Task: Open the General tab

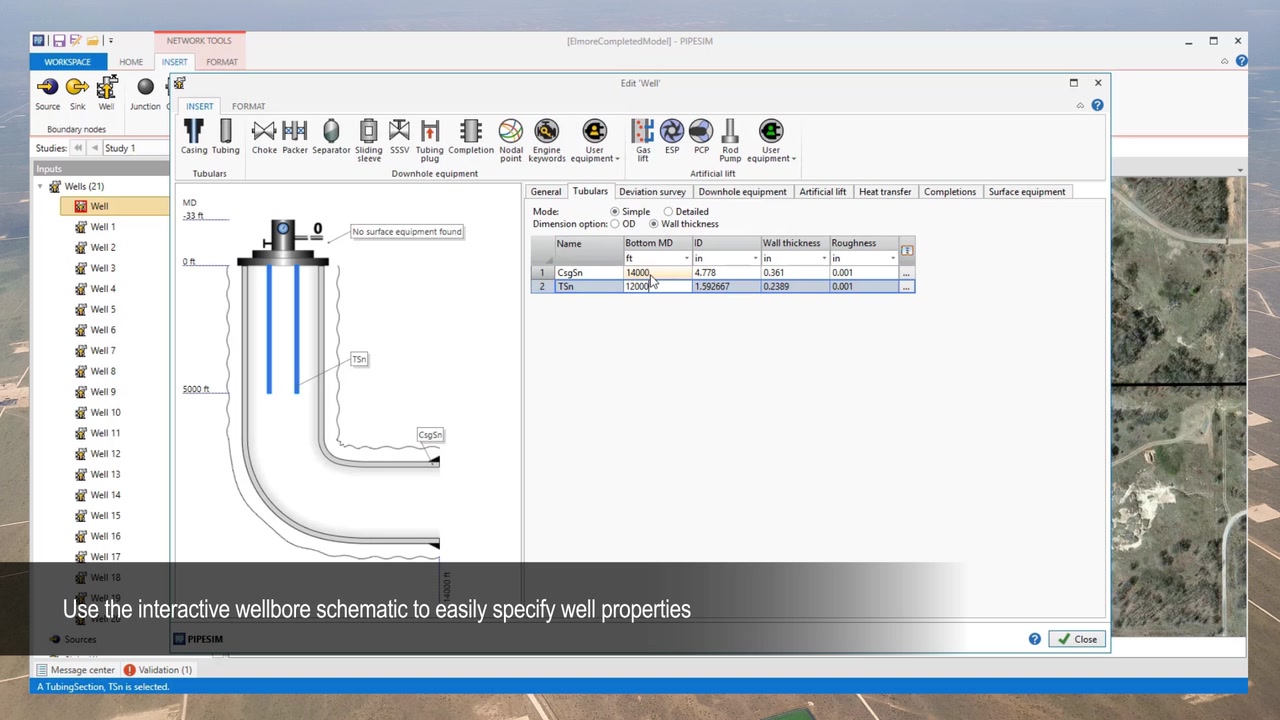Action: pos(546,192)
